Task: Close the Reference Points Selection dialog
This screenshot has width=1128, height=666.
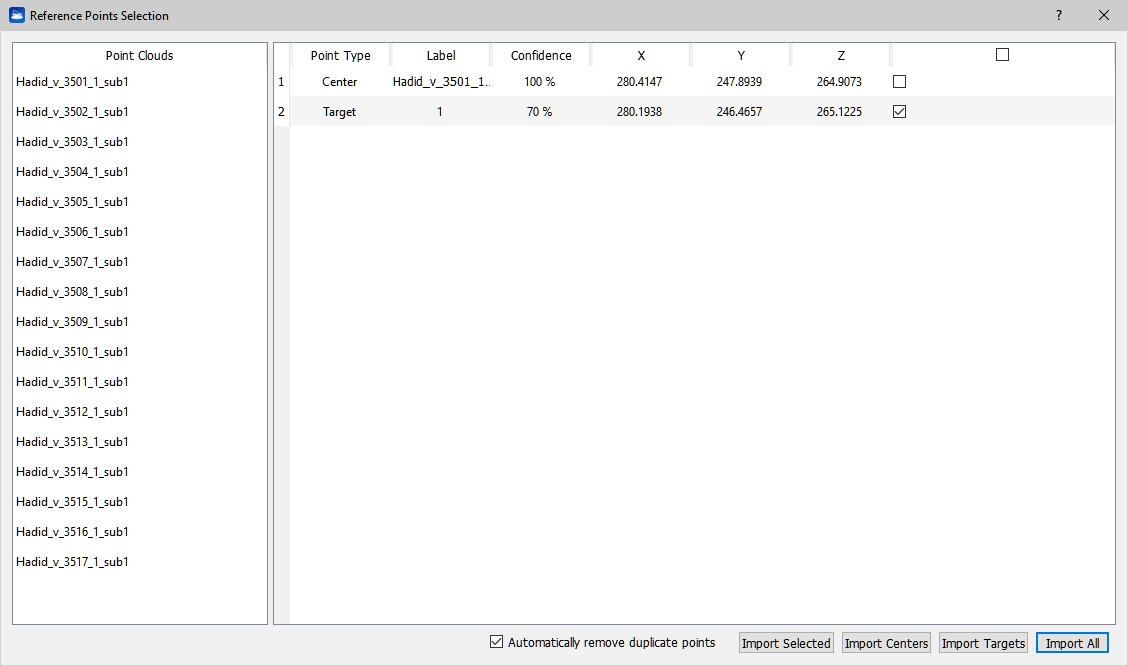Action: [1104, 16]
